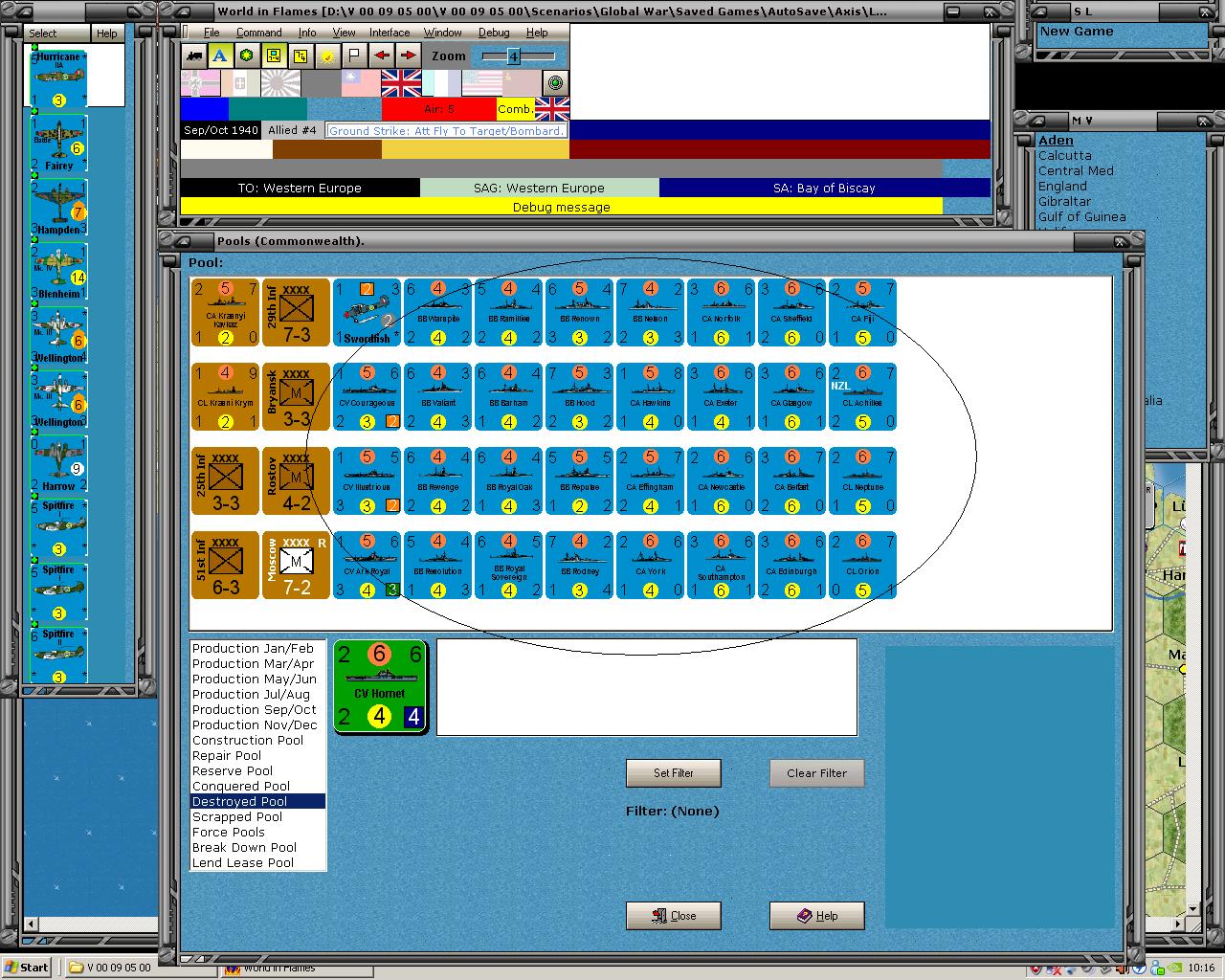The image size is (1225, 980).
Task: Select the Moscow 7-2 unit counter
Action: (297, 565)
